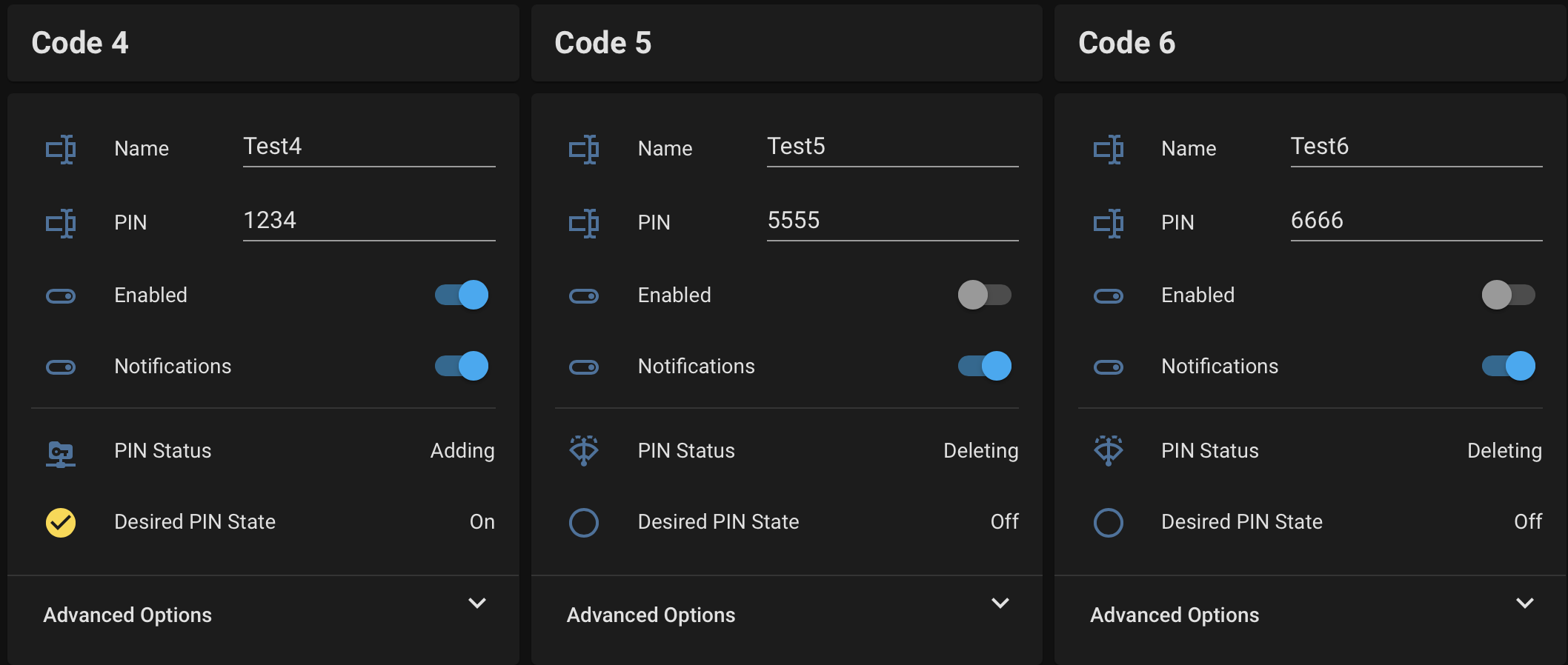This screenshot has height=665, width=1568.
Task: Click the Code 6 Desired PIN State circle icon
Action: point(1109,522)
